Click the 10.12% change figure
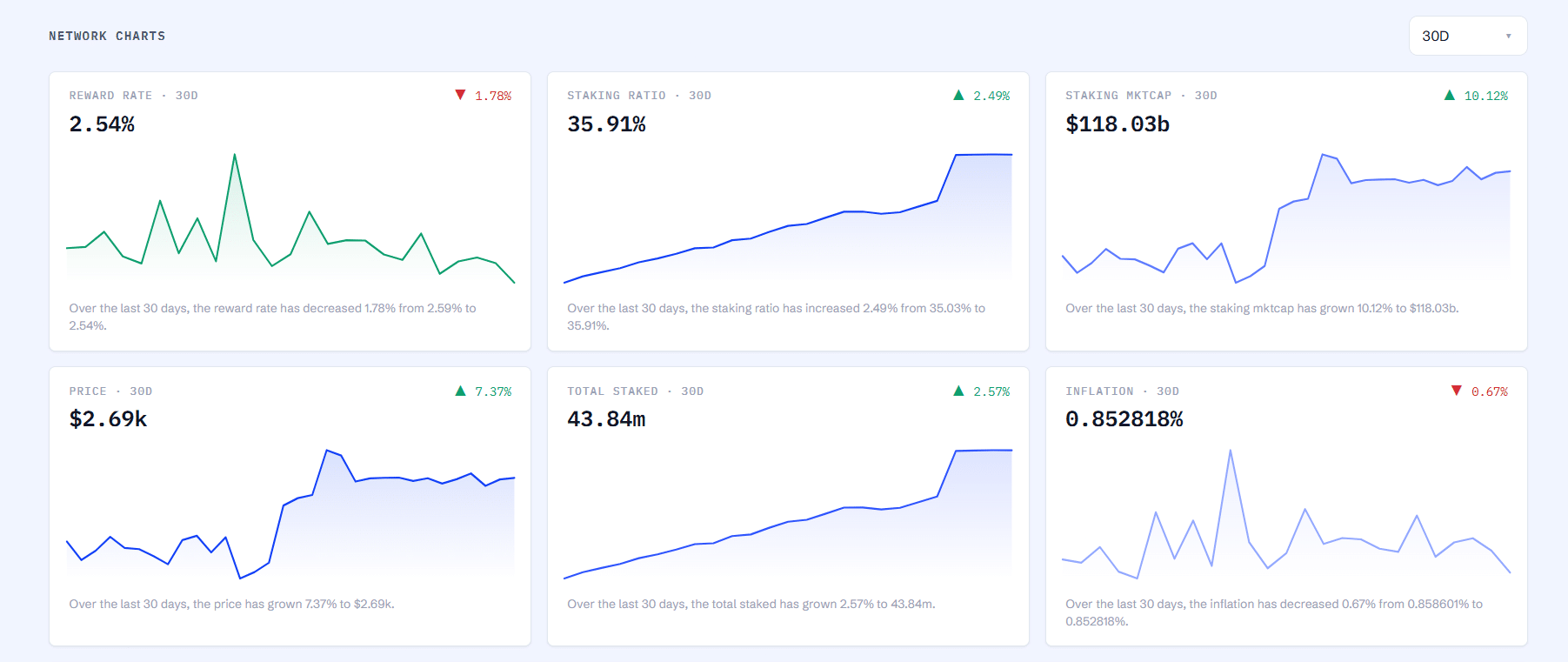The image size is (1568, 662). [1486, 96]
